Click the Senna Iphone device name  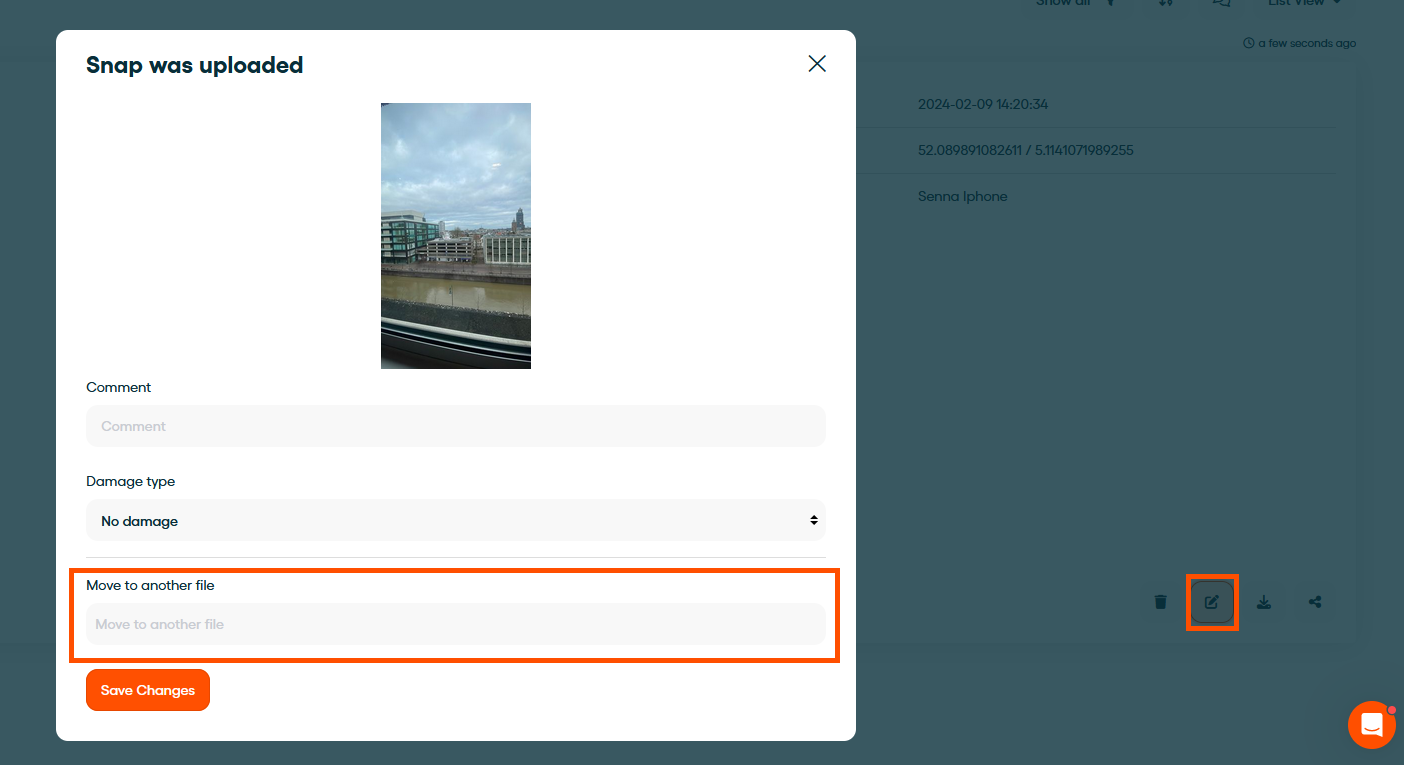[x=963, y=197]
